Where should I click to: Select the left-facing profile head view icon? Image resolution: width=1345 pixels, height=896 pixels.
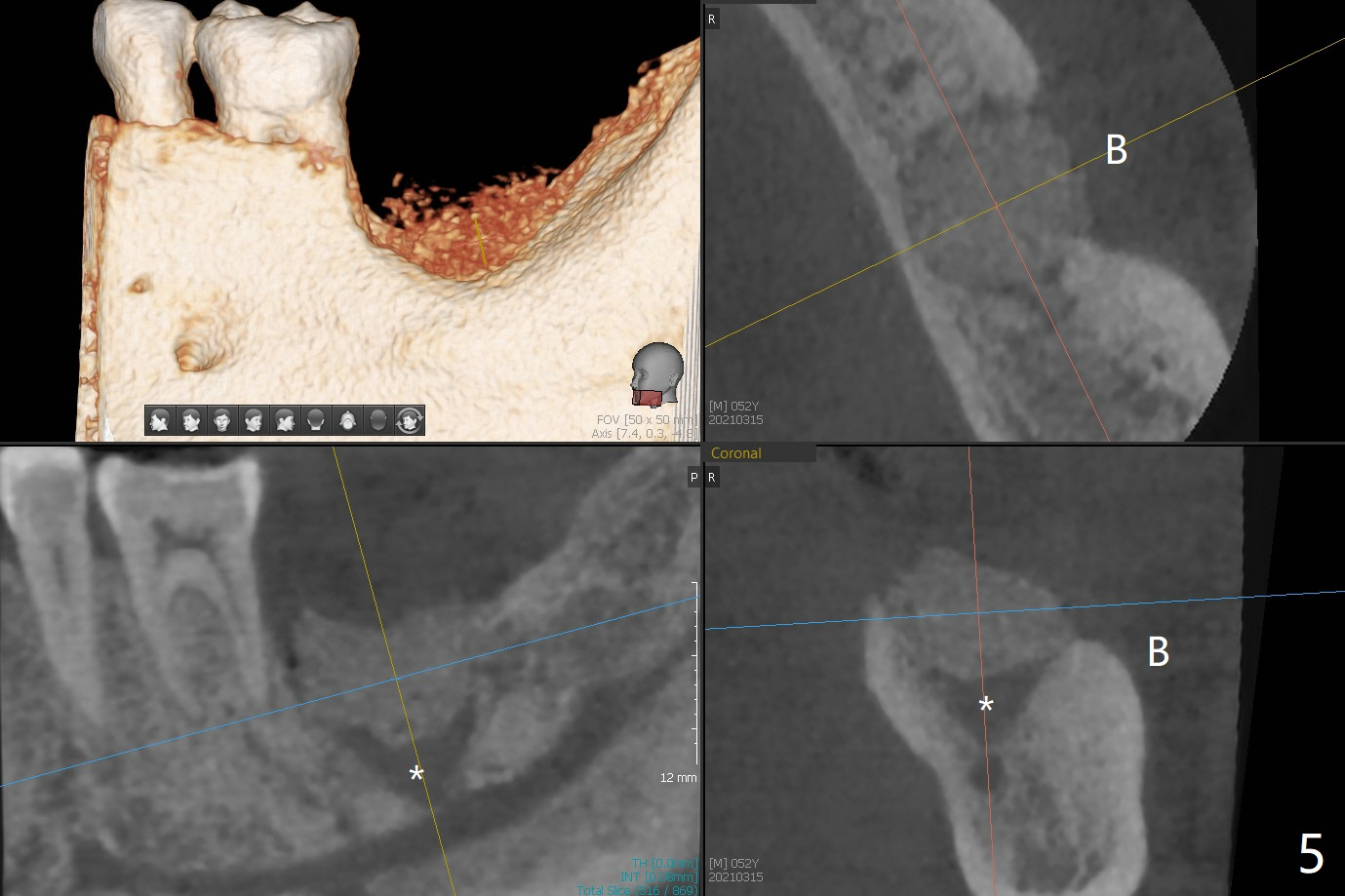[x=160, y=420]
